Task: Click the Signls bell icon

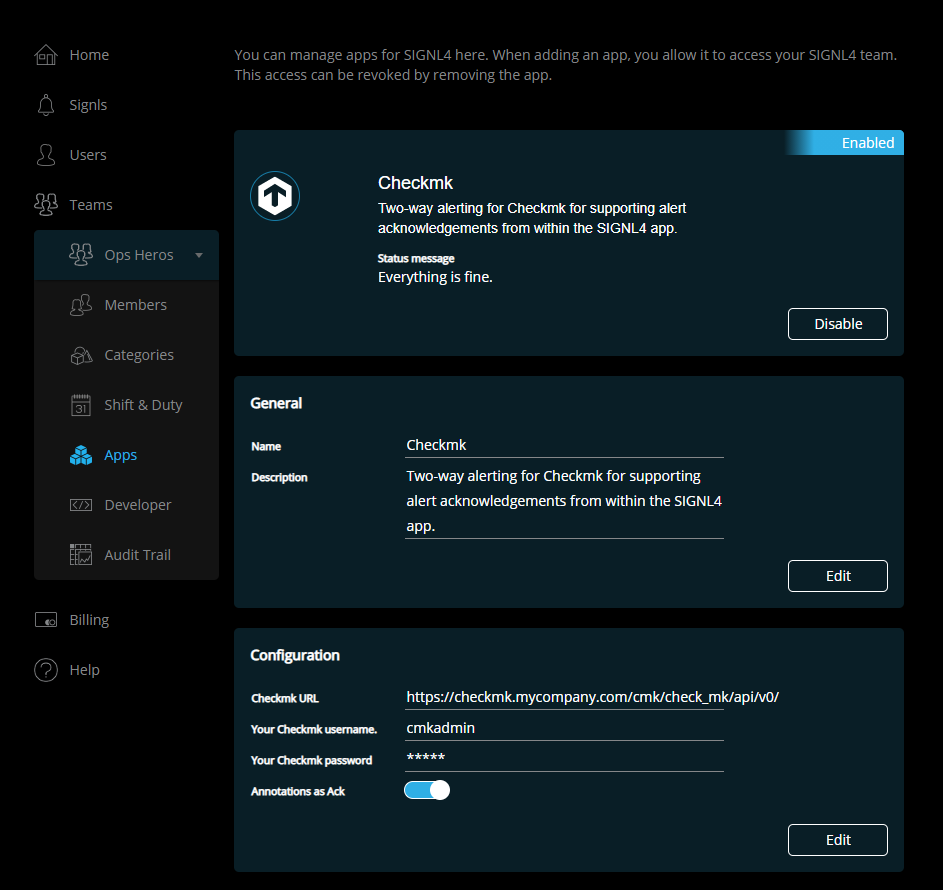Action: point(46,105)
